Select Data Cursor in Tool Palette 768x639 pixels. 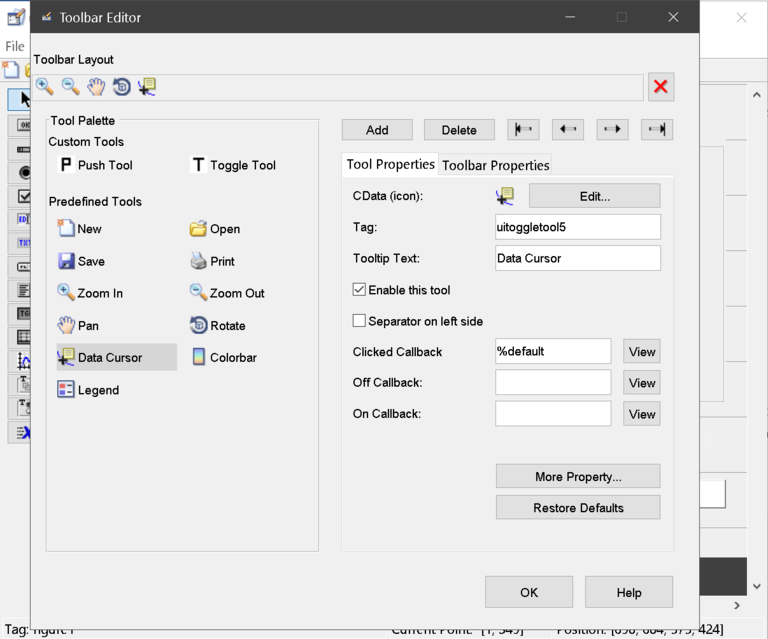(x=117, y=357)
